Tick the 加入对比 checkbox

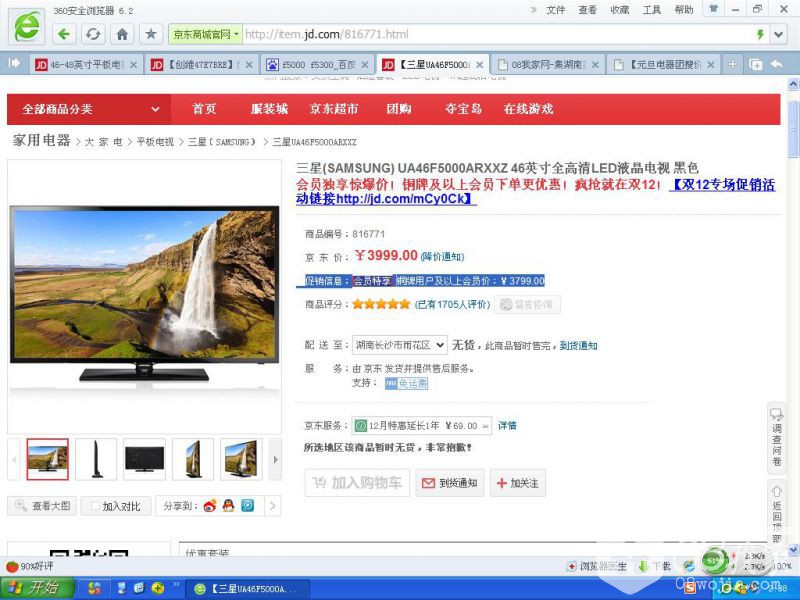[x=93, y=506]
